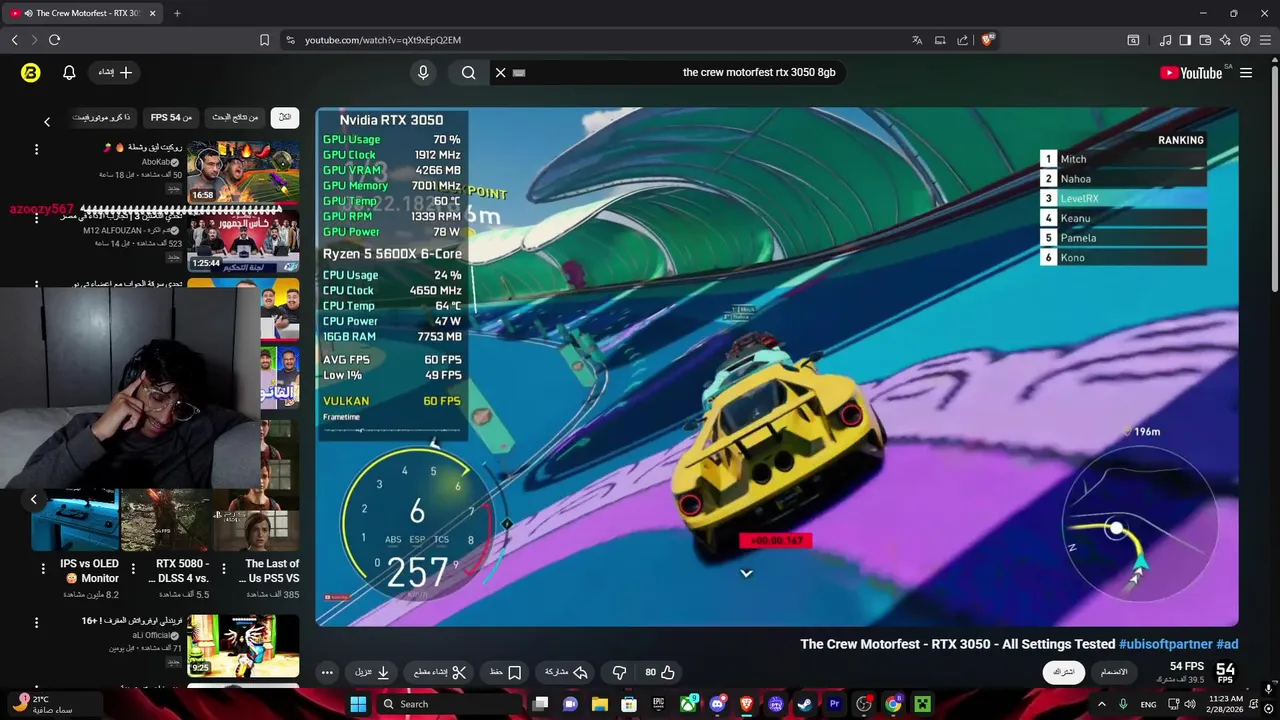Image resolution: width=1280 pixels, height=720 pixels.
Task: Open the browser music playlist icon
Action: (1166, 40)
